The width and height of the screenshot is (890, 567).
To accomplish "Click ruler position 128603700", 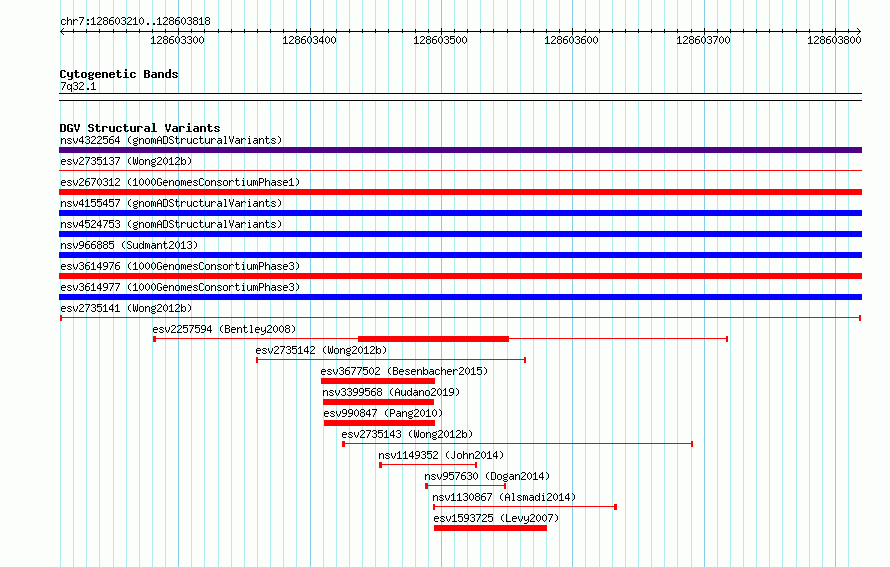I will tap(703, 40).
